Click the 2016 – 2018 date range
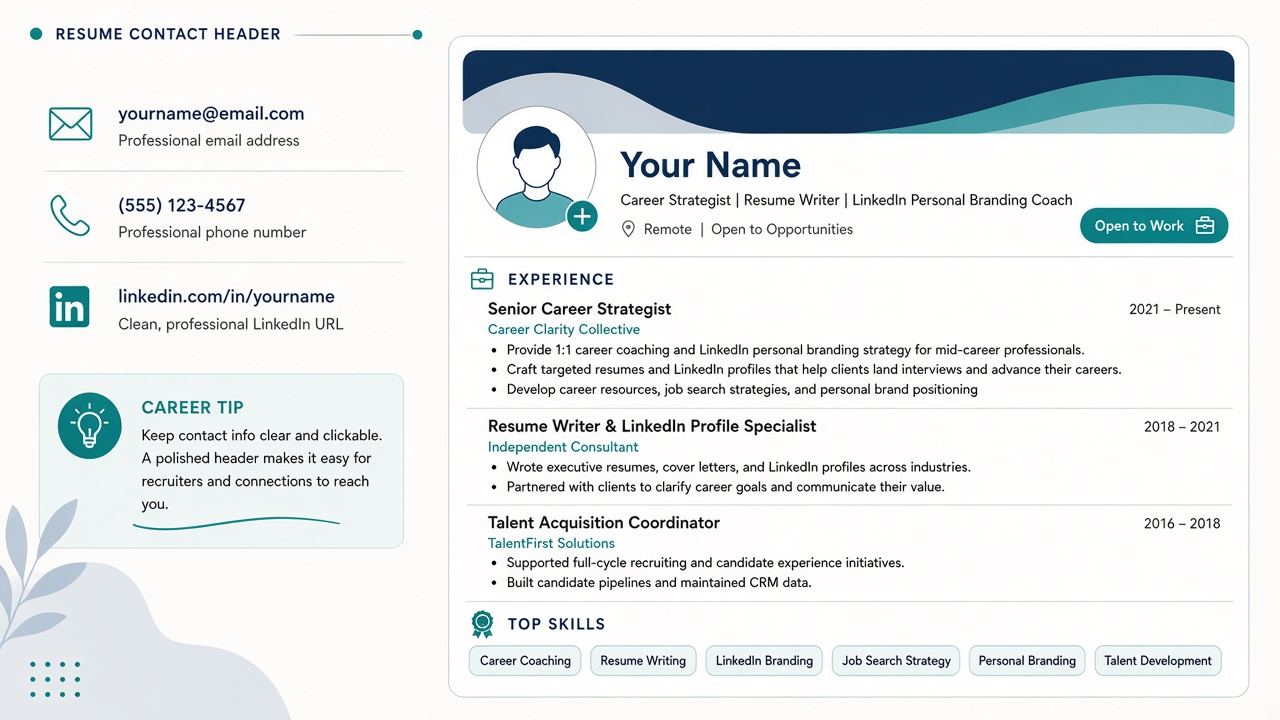The height and width of the screenshot is (720, 1280). point(1182,524)
